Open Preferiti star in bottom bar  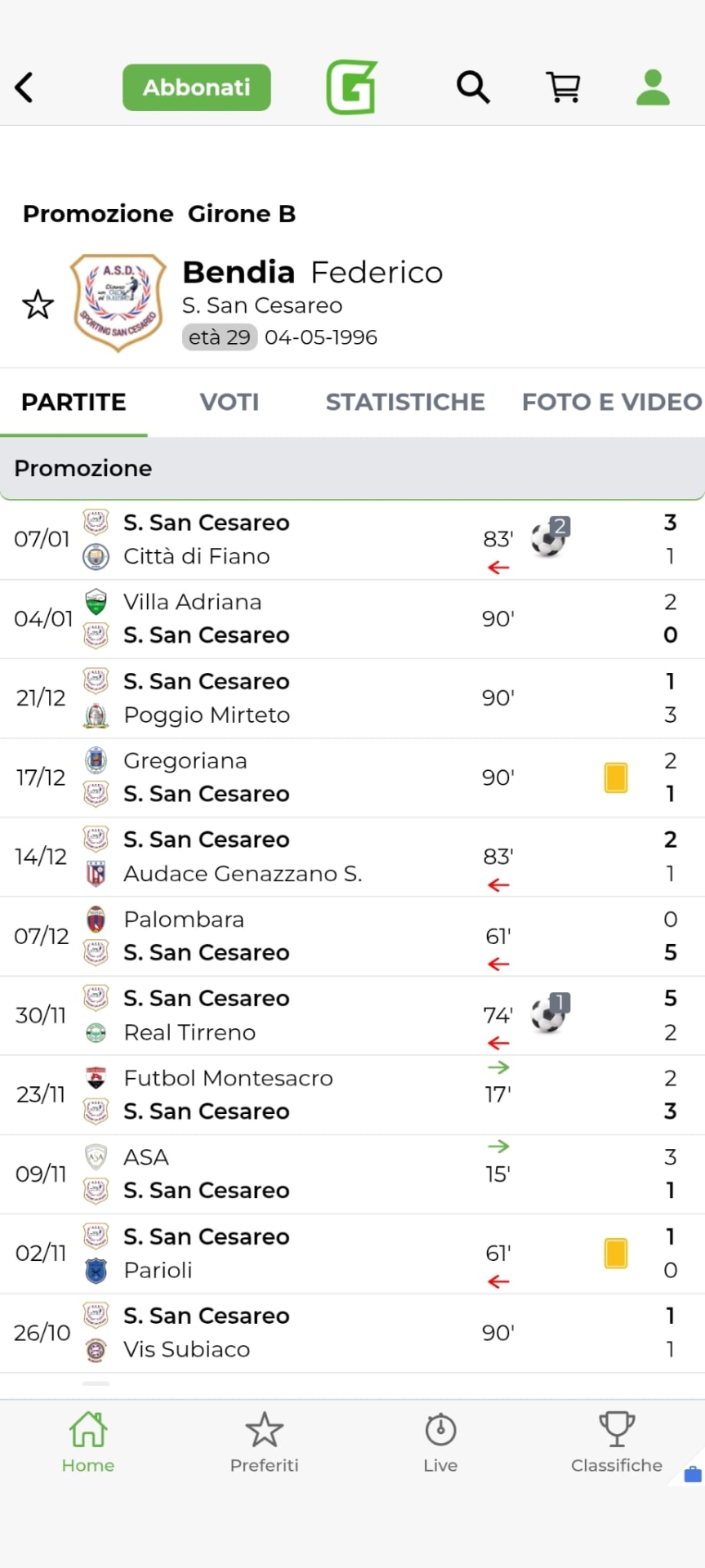(264, 1442)
